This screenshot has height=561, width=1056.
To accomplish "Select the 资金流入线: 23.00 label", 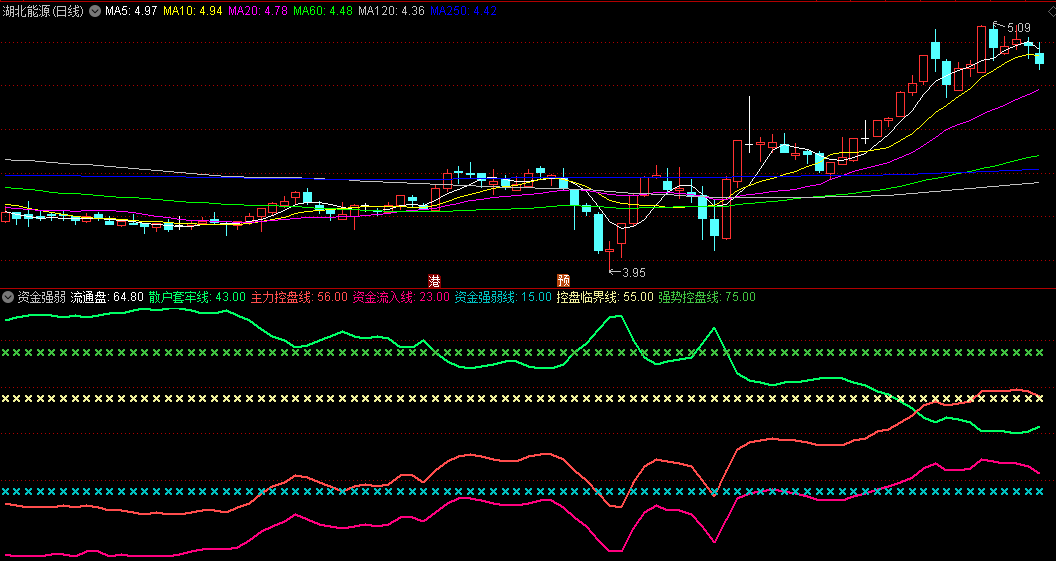I will tap(401, 297).
